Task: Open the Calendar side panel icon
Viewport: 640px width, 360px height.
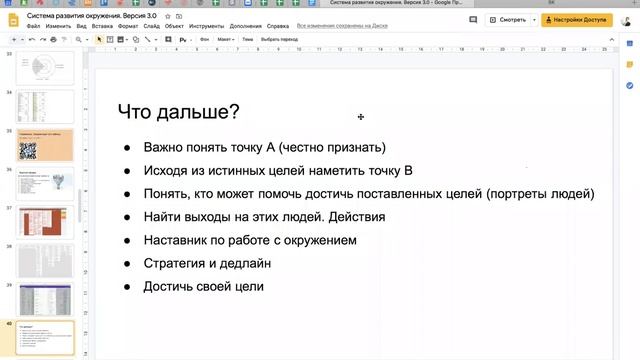Action: [630, 43]
